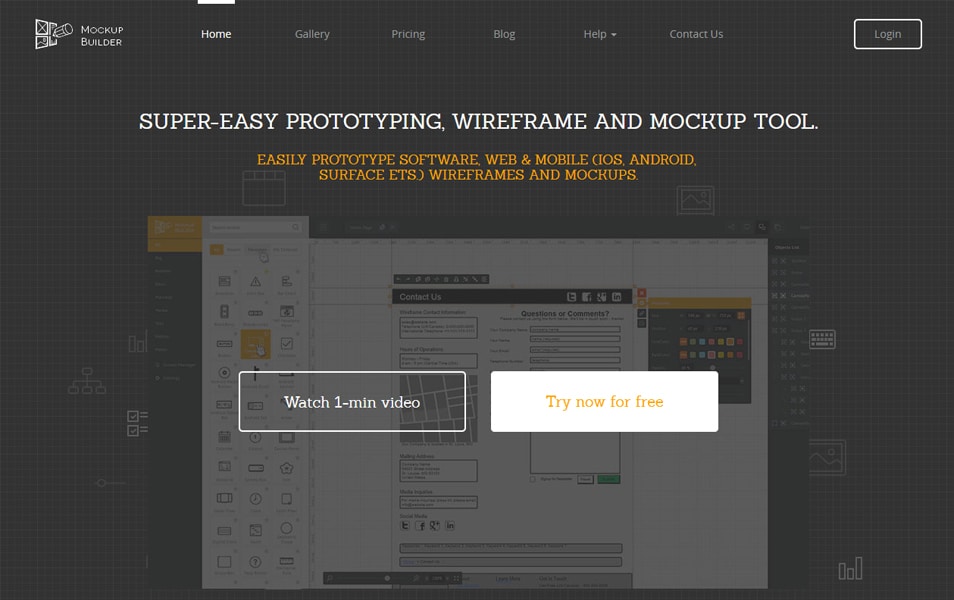Click the Mockup Builder logo

[79, 34]
